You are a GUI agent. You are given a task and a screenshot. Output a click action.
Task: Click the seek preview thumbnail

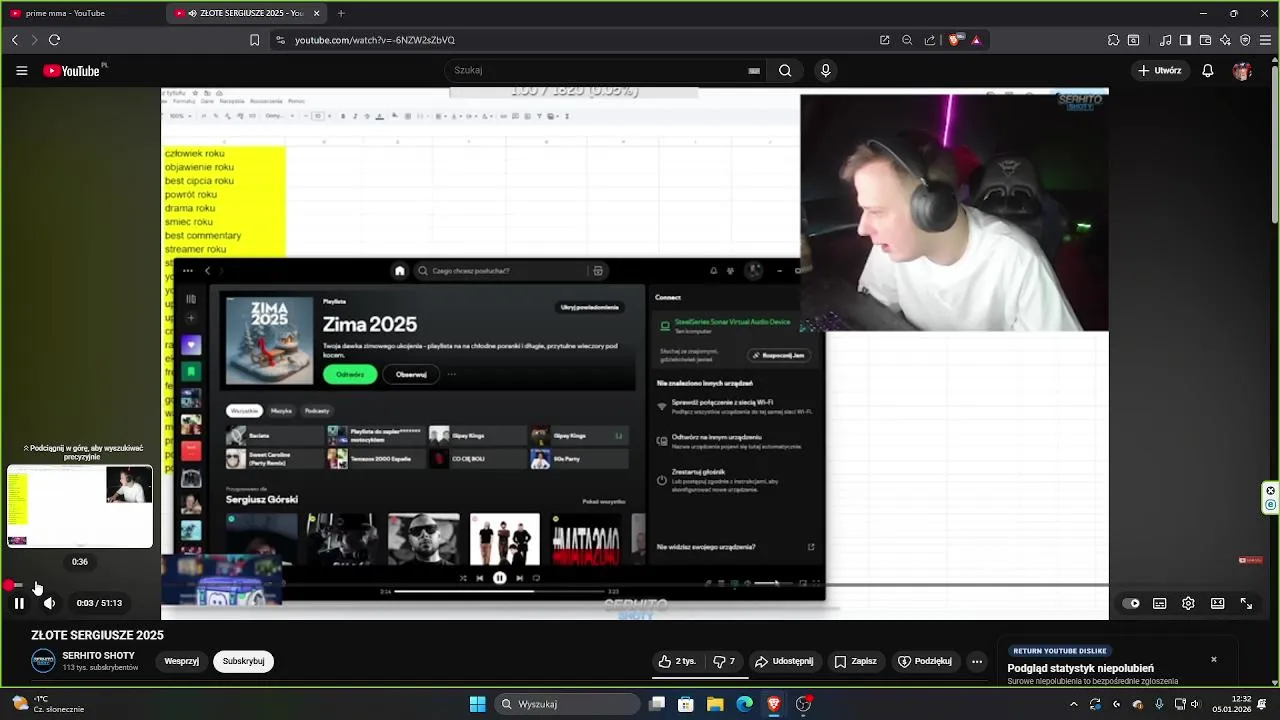click(x=80, y=506)
